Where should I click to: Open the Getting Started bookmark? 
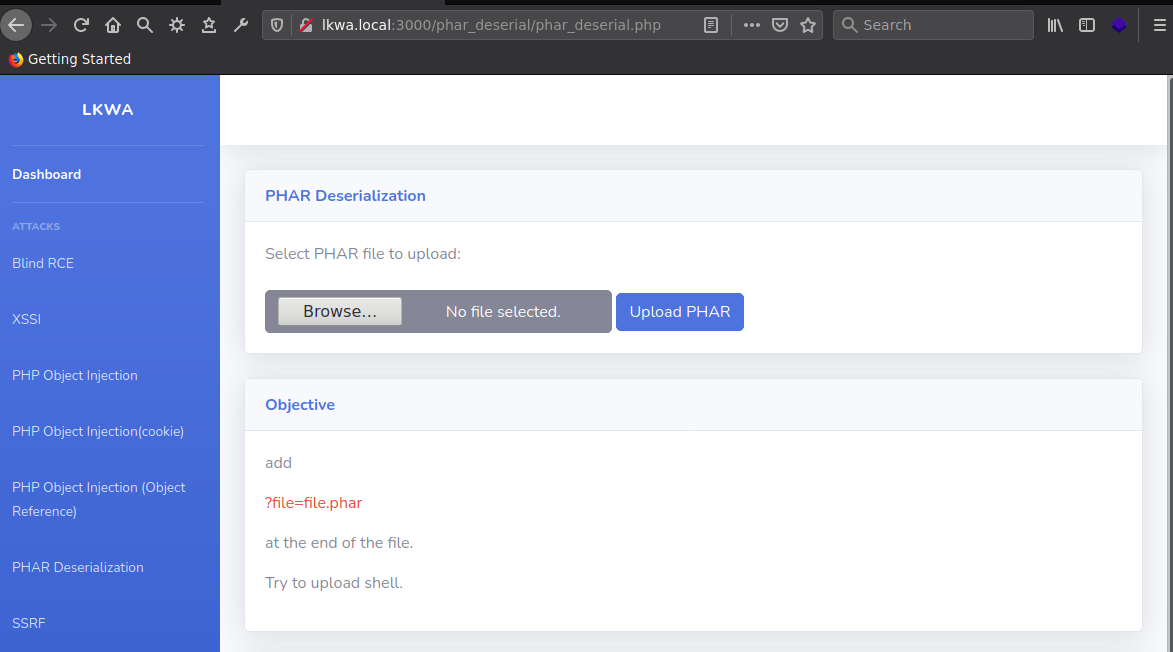70,59
